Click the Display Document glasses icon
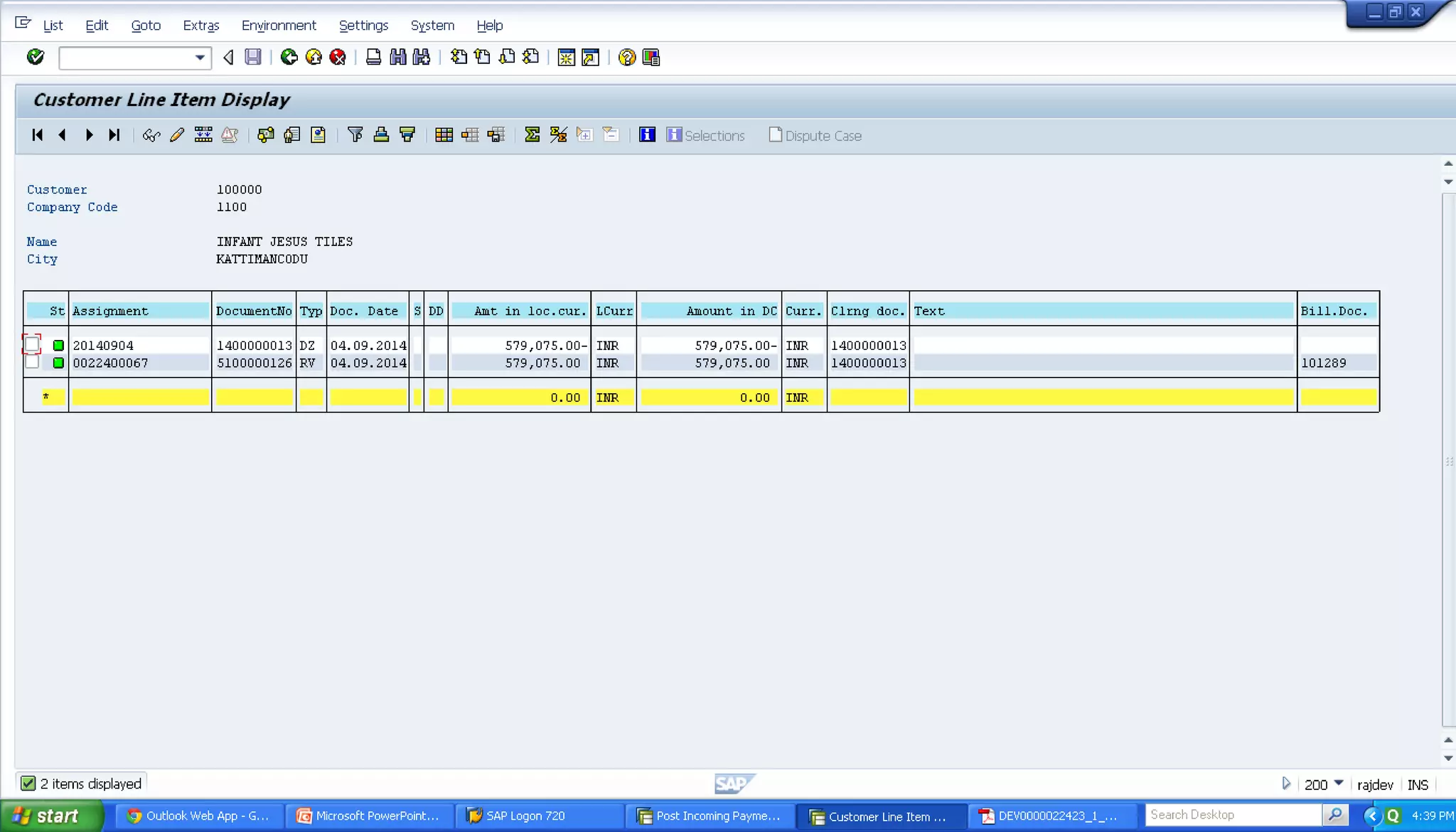Viewport: 1456px width, 832px height. coord(151,135)
